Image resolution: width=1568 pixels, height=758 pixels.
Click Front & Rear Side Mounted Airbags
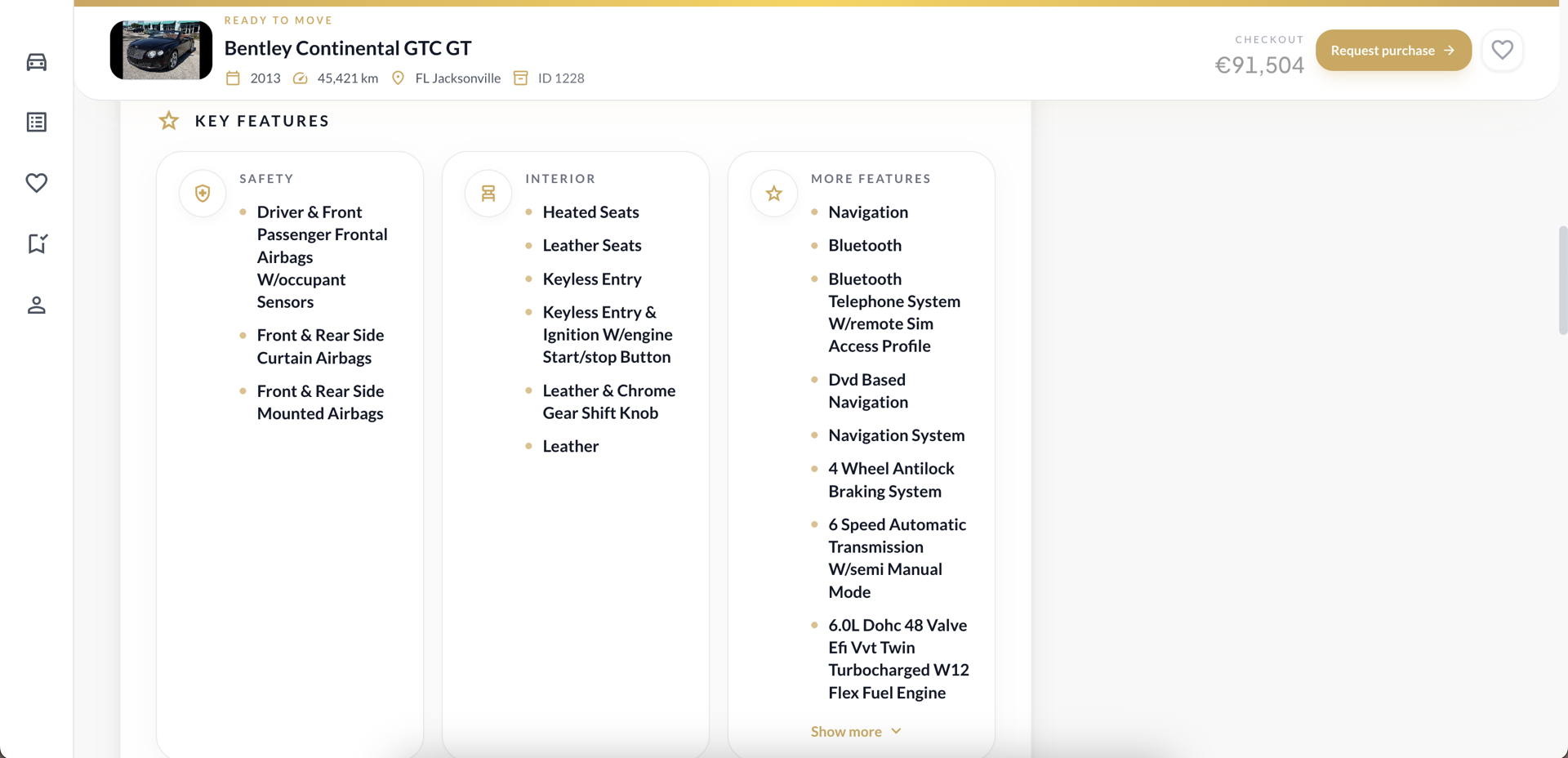pyautogui.click(x=320, y=403)
